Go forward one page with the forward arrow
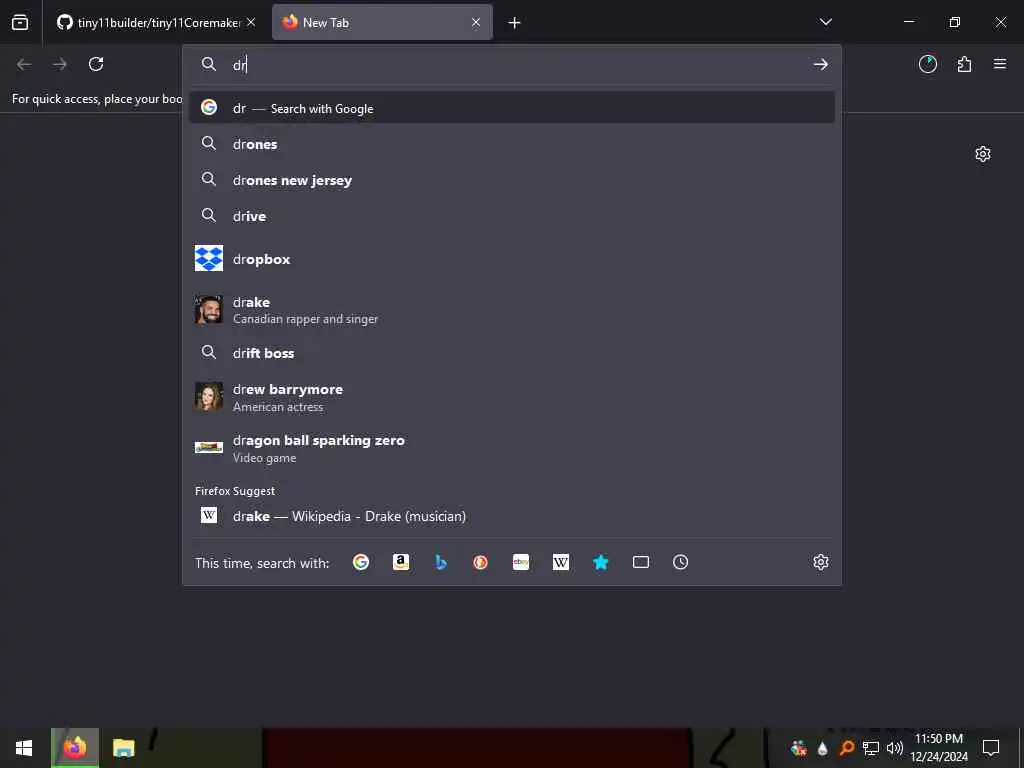This screenshot has height=768, width=1024. tap(60, 64)
